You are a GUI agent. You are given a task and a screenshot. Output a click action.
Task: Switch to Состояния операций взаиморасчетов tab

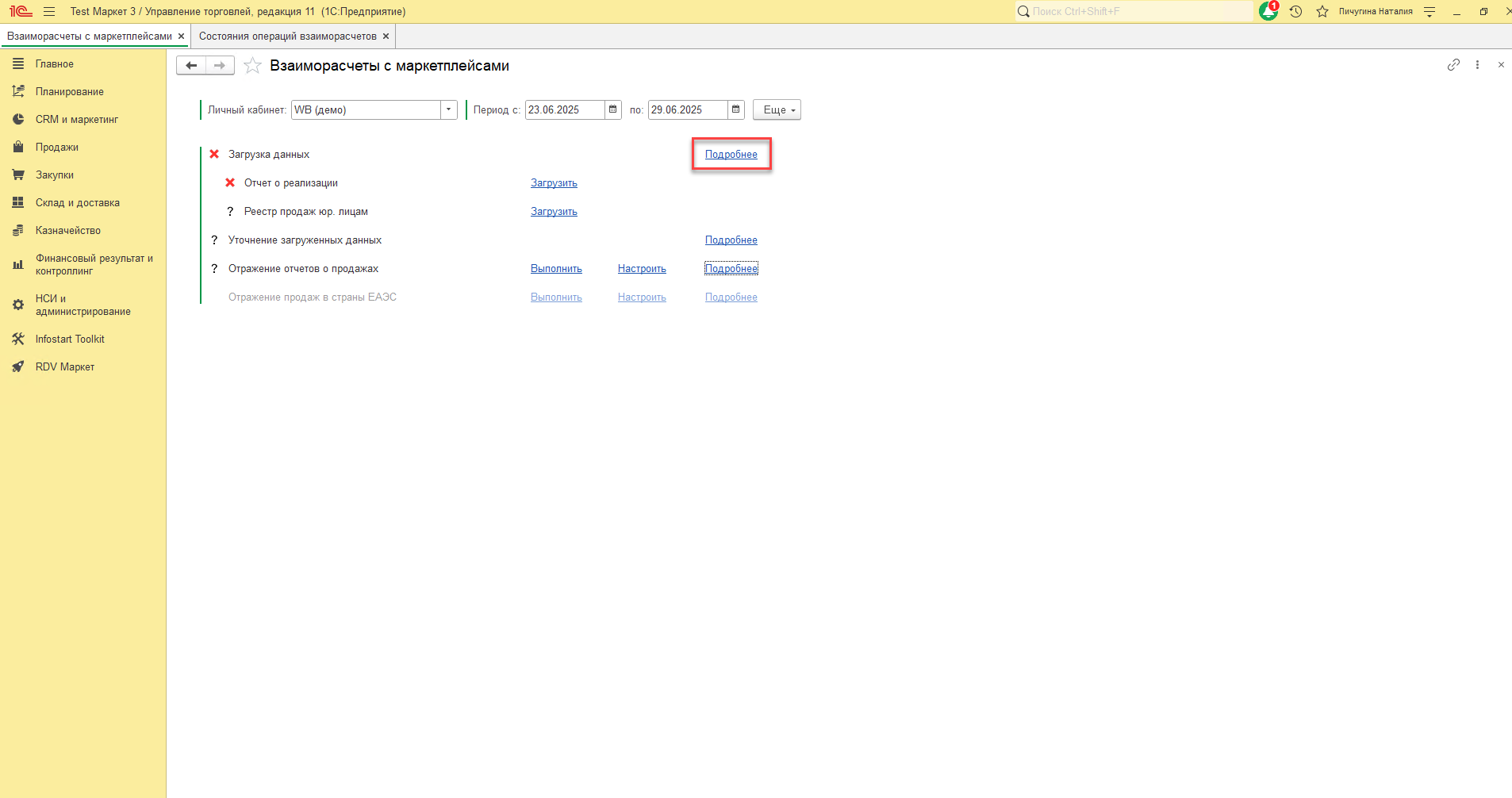pos(287,36)
